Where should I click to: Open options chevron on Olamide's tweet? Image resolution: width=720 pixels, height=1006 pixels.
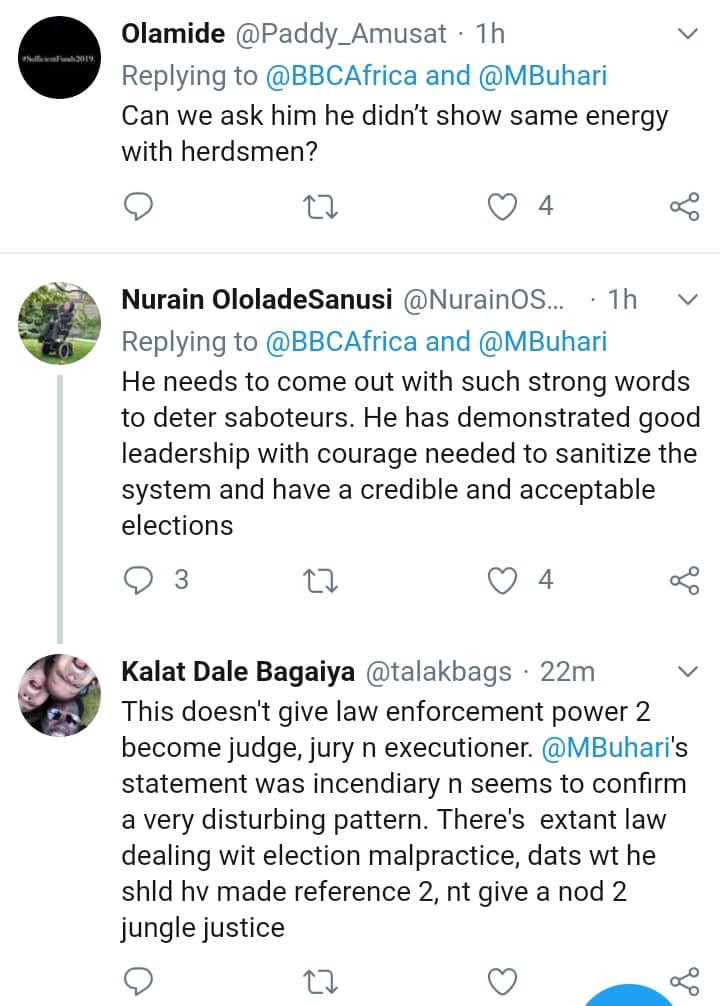pos(688,34)
